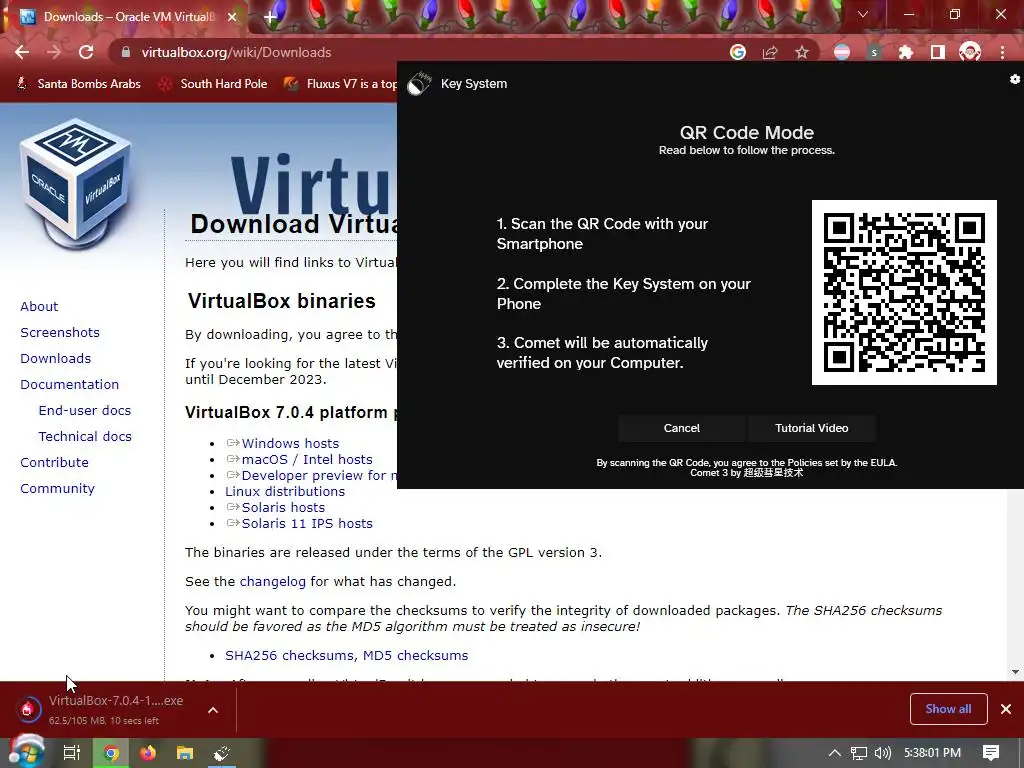The image size is (1024, 768).
Task: Click the browser back arrow
Action: (x=22, y=52)
